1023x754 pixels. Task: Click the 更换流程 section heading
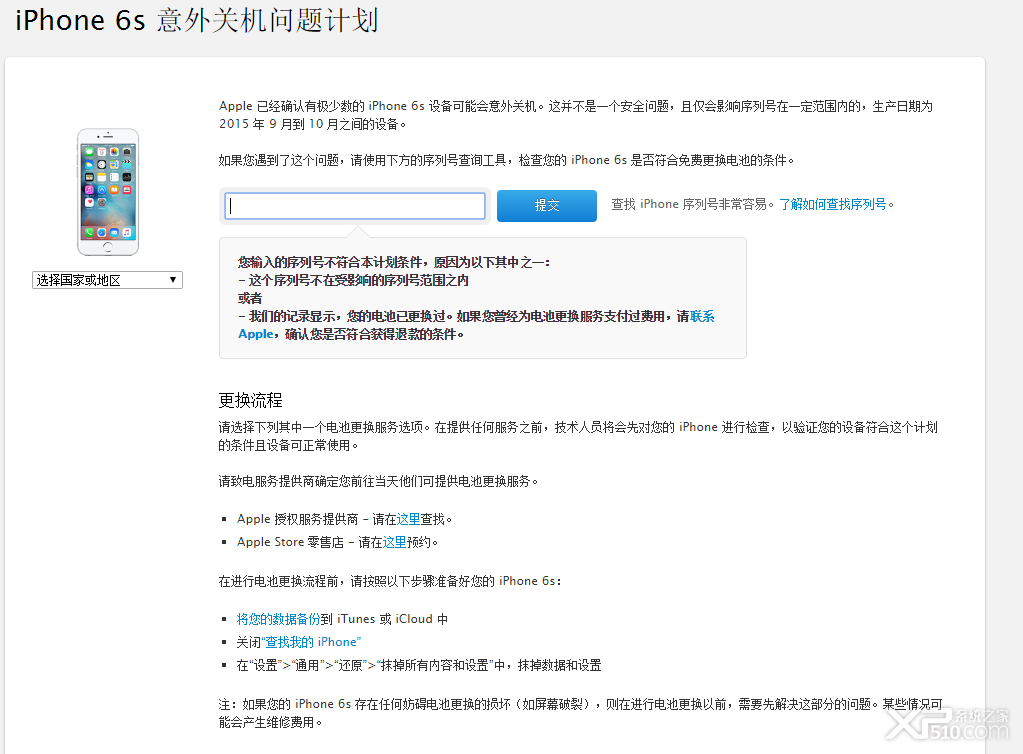click(x=251, y=400)
